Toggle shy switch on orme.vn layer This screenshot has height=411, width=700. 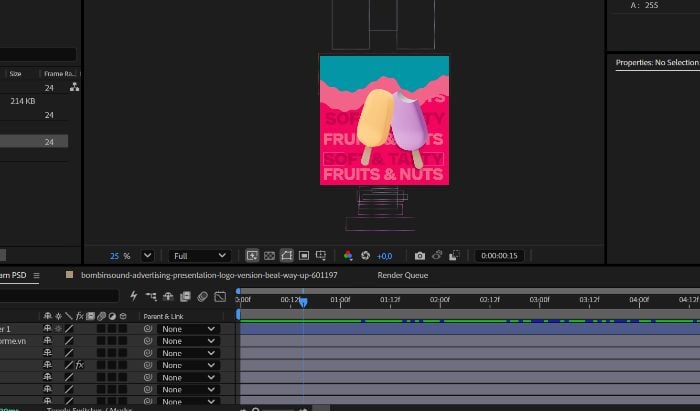(47, 340)
